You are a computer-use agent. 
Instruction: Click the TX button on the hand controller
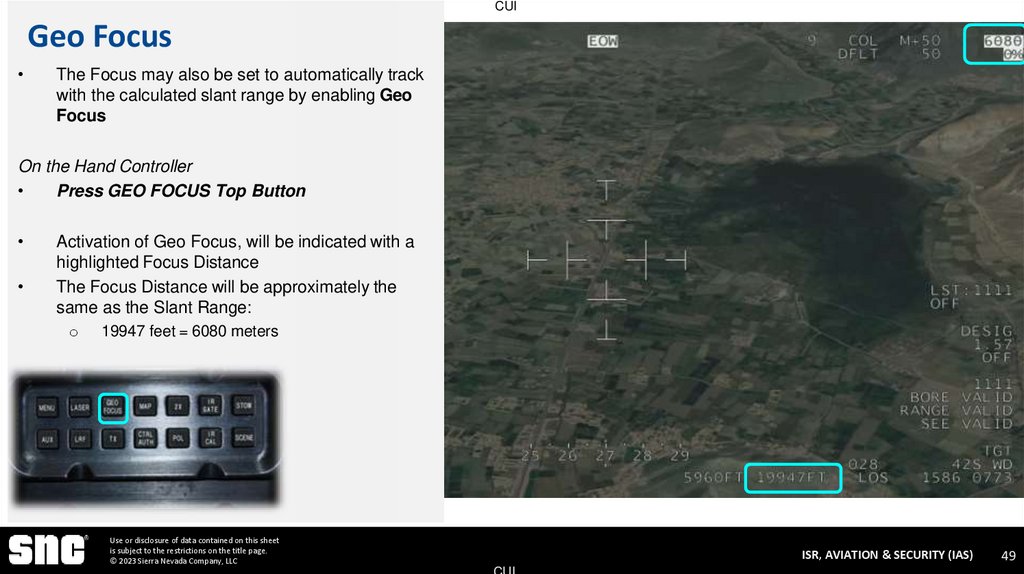pos(112,439)
